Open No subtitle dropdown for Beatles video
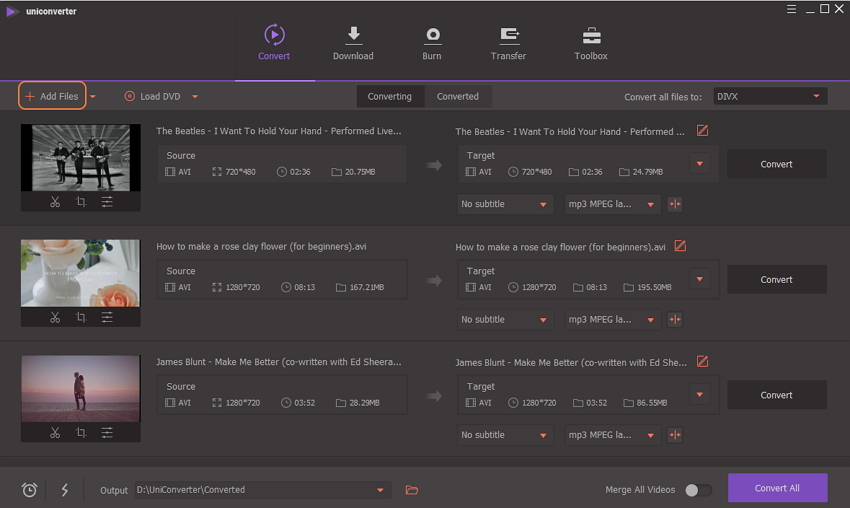The width and height of the screenshot is (850, 508). tap(505, 204)
